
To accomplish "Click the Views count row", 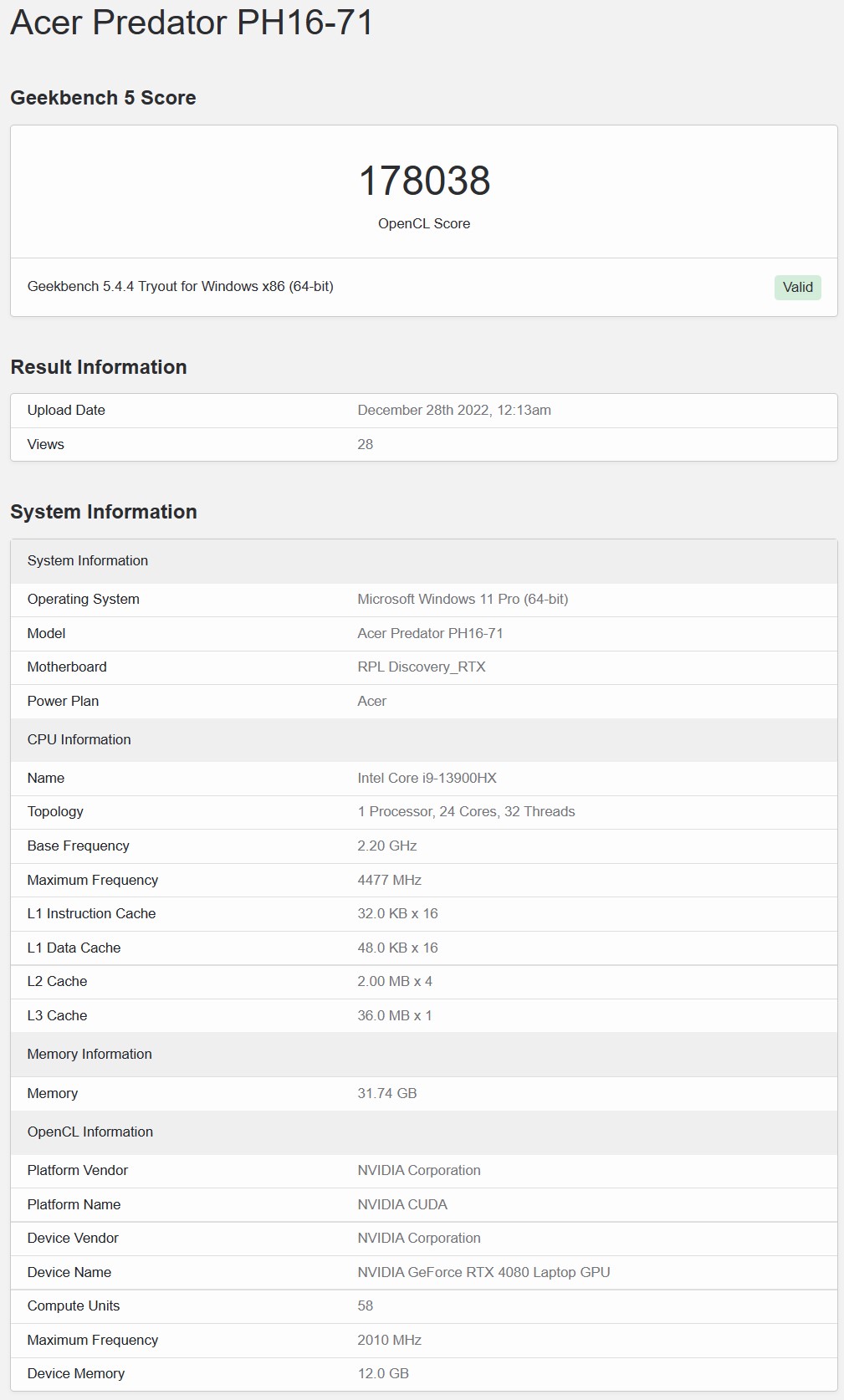I will (424, 444).
